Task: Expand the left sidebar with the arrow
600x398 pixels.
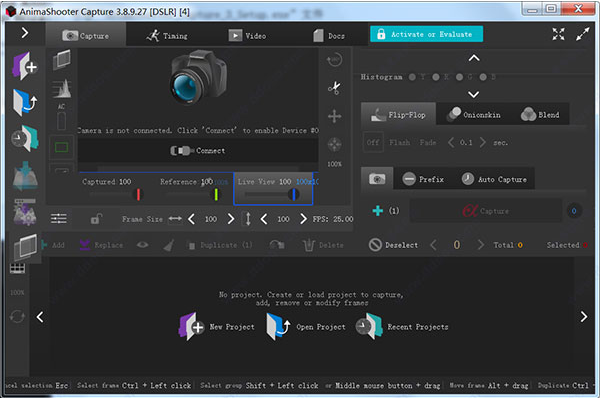Action: point(25,33)
